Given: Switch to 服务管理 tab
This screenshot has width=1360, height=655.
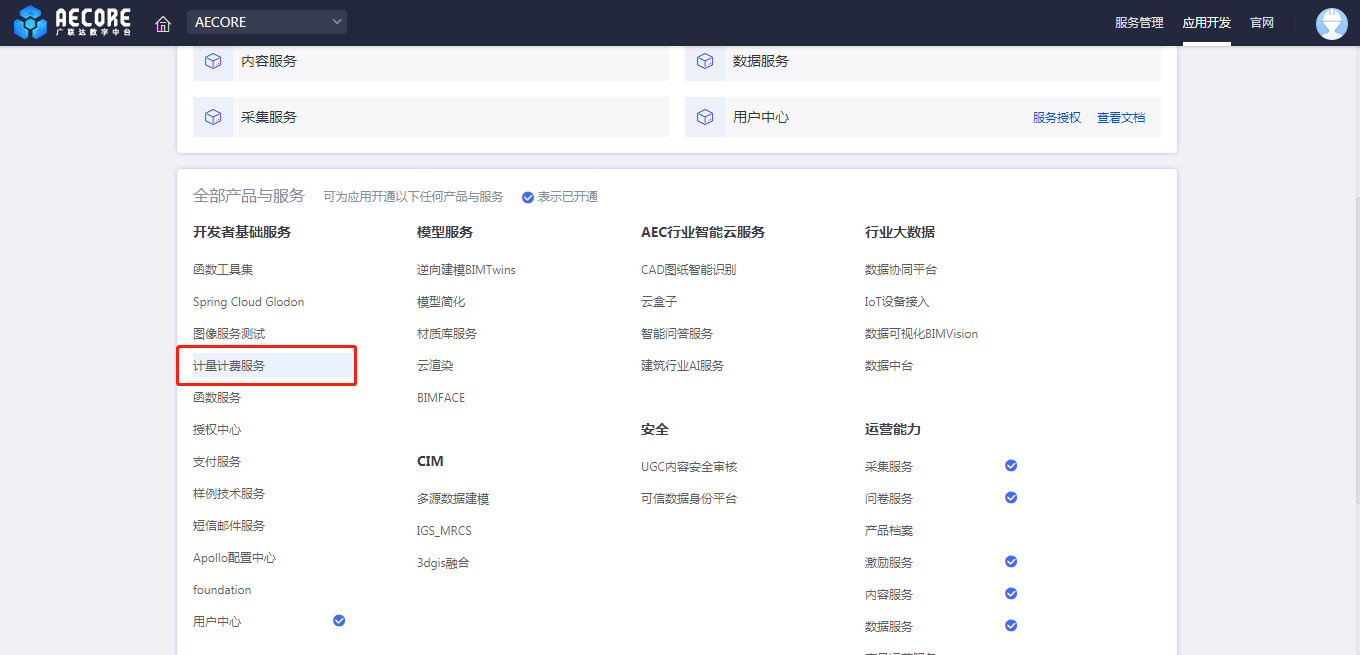Looking at the screenshot, I should [x=1139, y=23].
